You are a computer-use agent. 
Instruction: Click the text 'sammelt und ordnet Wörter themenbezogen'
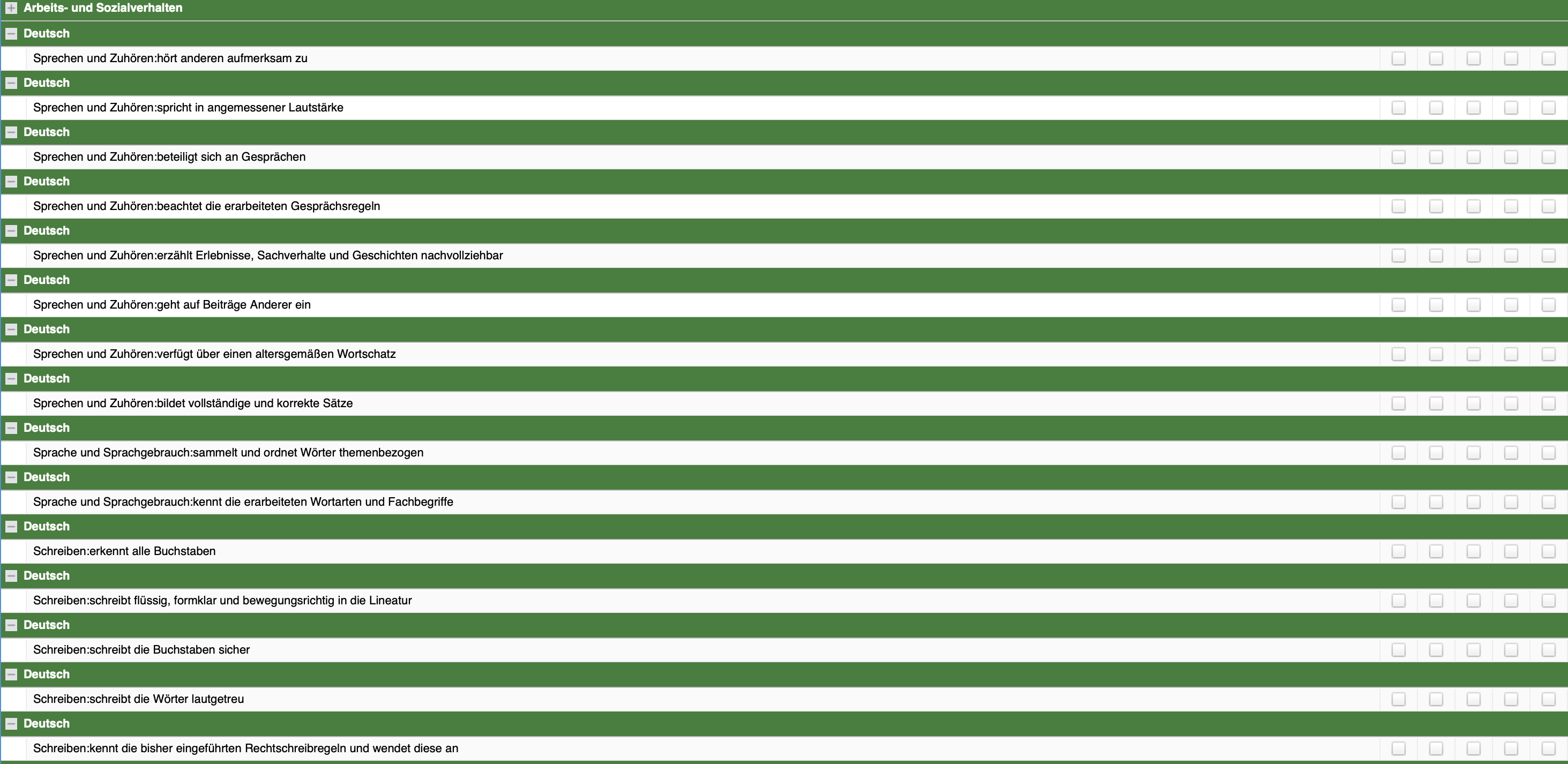(308, 453)
